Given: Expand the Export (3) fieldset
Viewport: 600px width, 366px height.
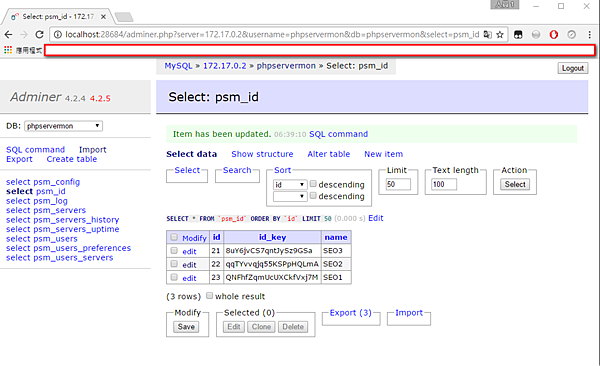Looking at the screenshot, I should [x=351, y=313].
